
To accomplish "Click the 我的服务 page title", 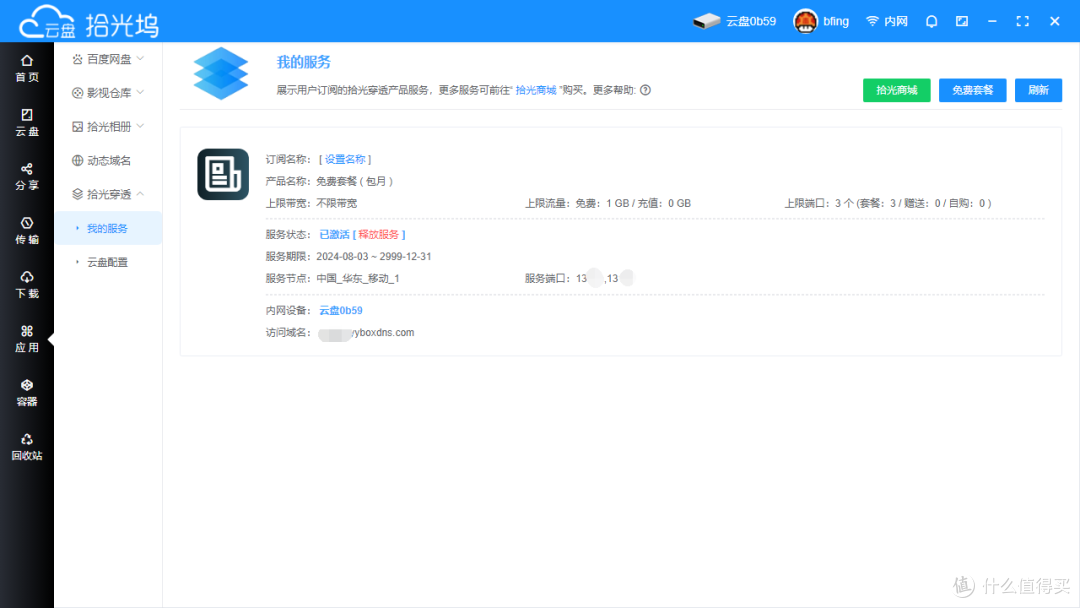I will point(304,62).
